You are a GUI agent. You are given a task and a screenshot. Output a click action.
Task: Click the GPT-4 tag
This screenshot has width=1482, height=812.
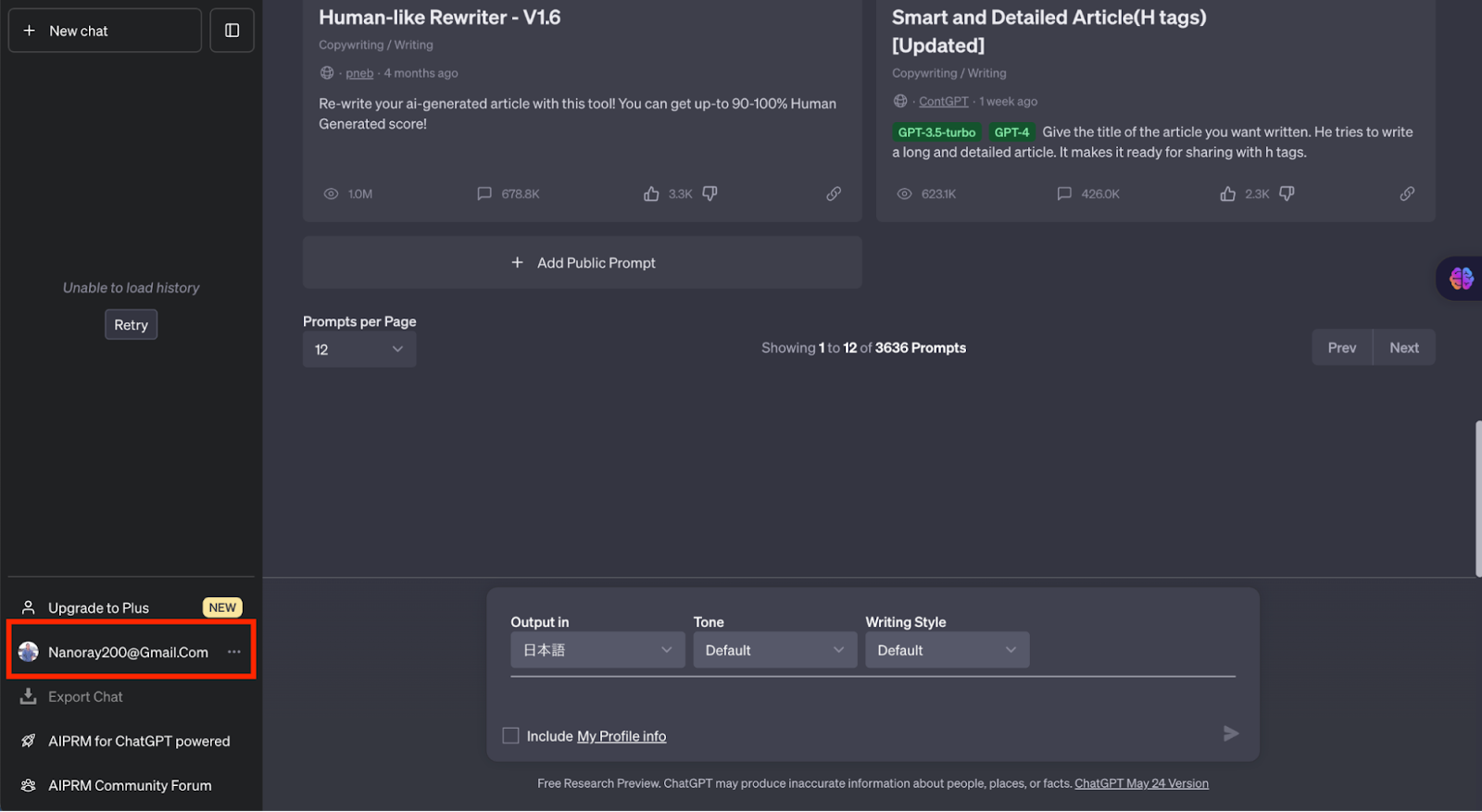point(1011,132)
